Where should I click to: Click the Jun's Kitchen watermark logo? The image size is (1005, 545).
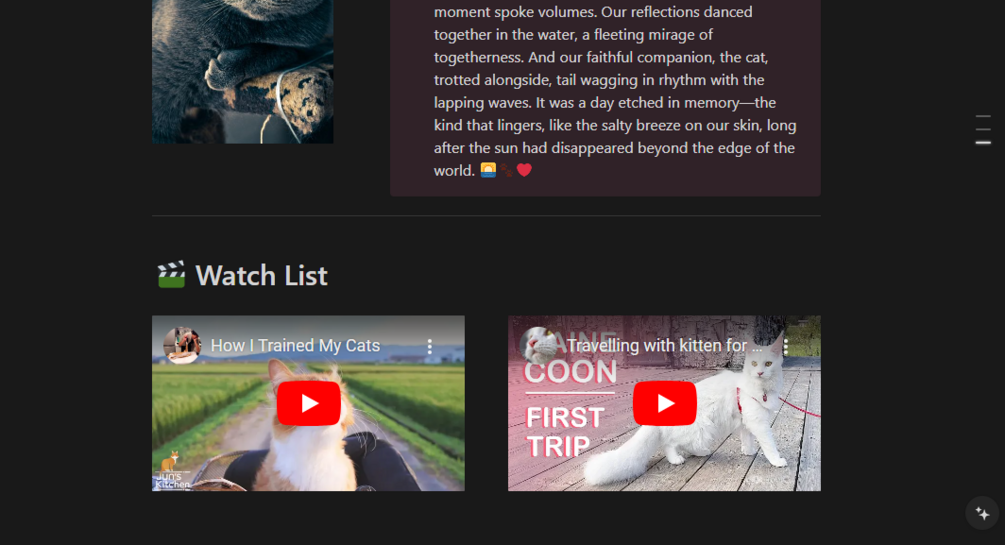tap(172, 471)
